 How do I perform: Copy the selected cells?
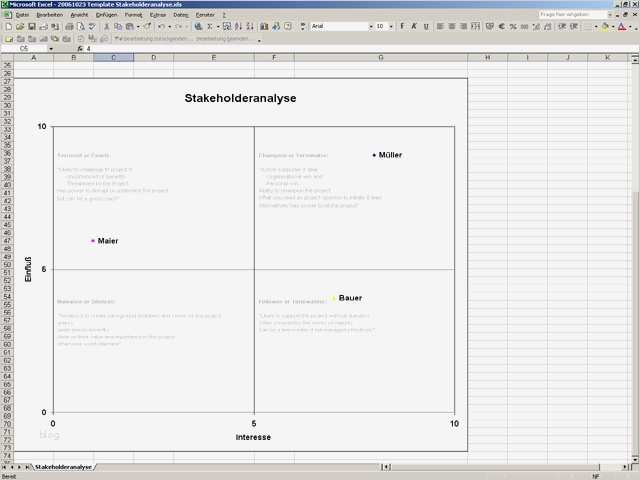pos(118,27)
